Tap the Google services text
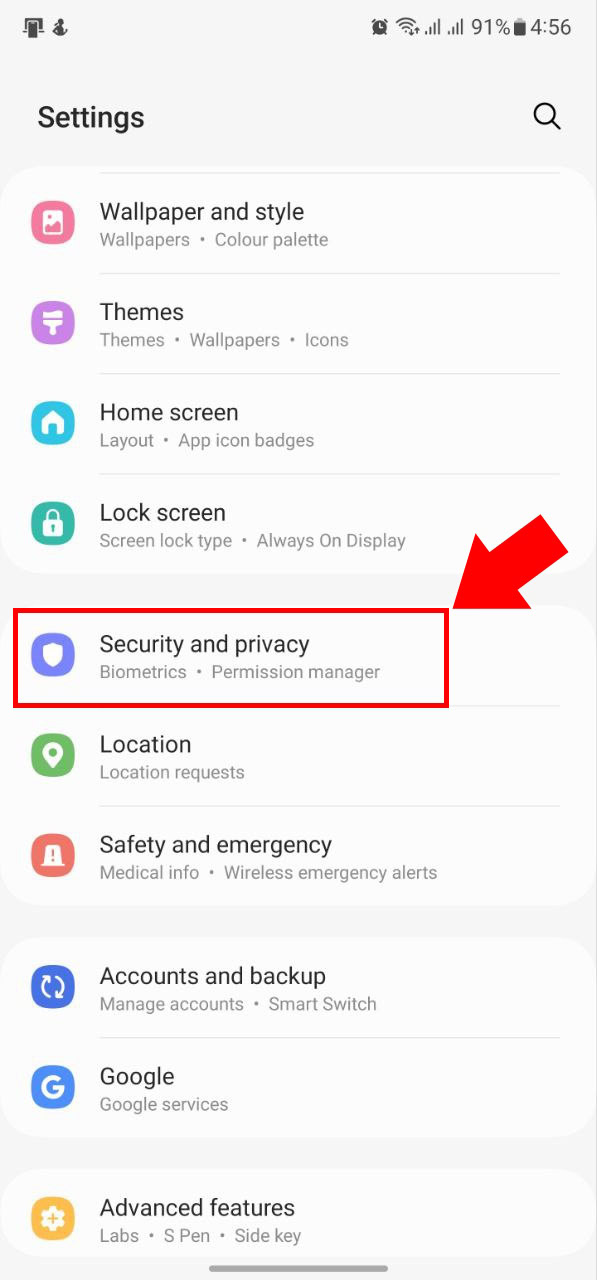Screen dimensions: 597x1280 [164, 1104]
